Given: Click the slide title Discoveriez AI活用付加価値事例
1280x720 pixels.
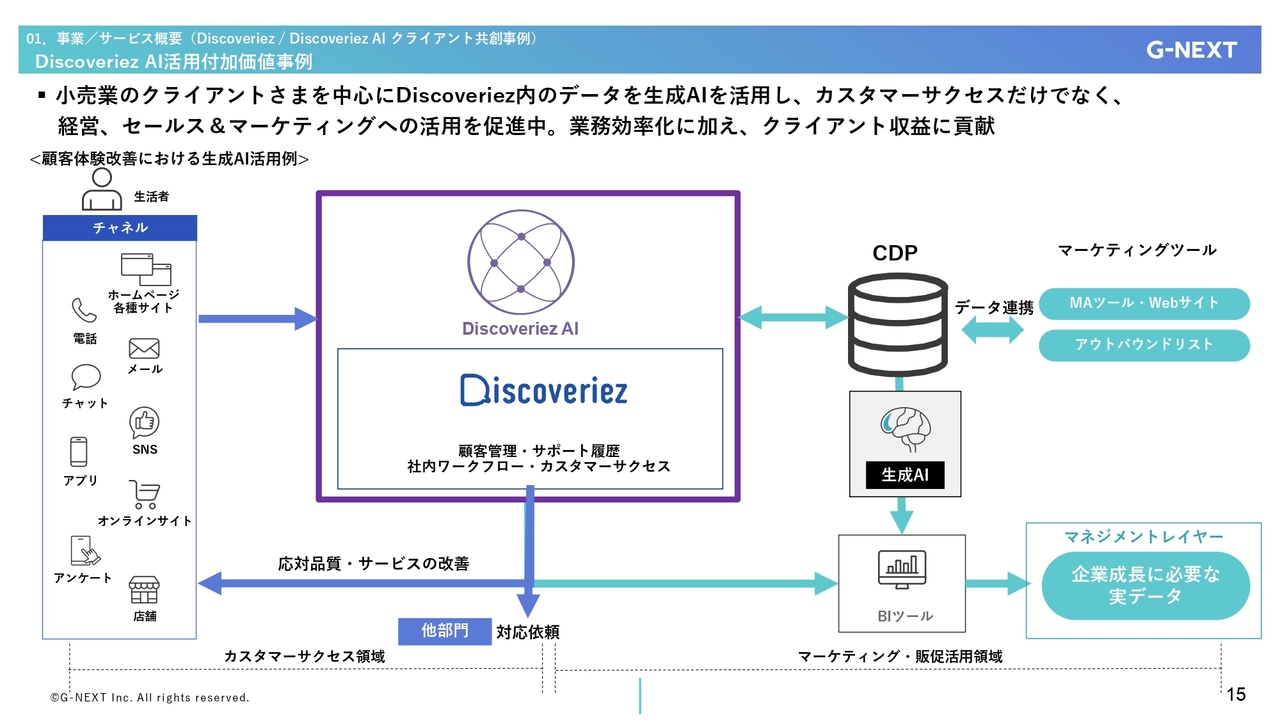Looking at the screenshot, I should tap(173, 62).
